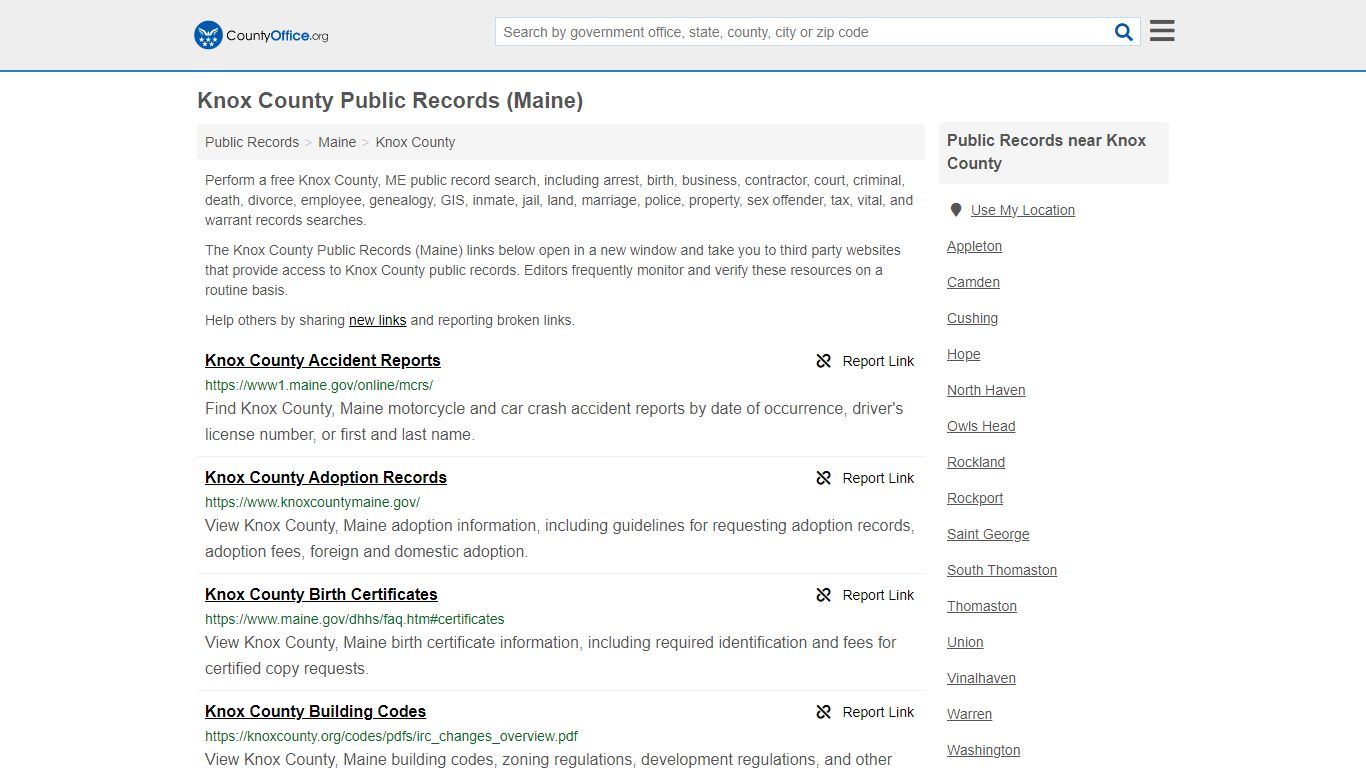Screen dimensions: 1366x768
Task: Open Owls Head public records
Action: [981, 426]
